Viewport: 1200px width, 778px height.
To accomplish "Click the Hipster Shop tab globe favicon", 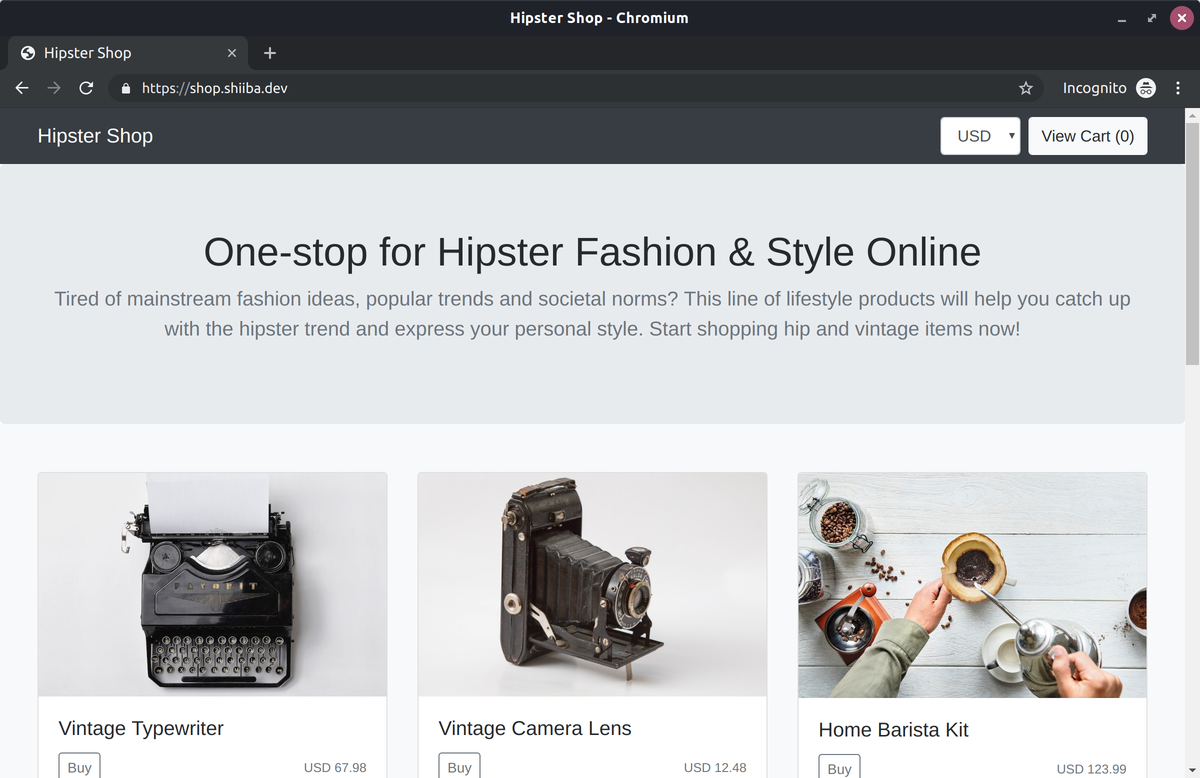I will 28,53.
